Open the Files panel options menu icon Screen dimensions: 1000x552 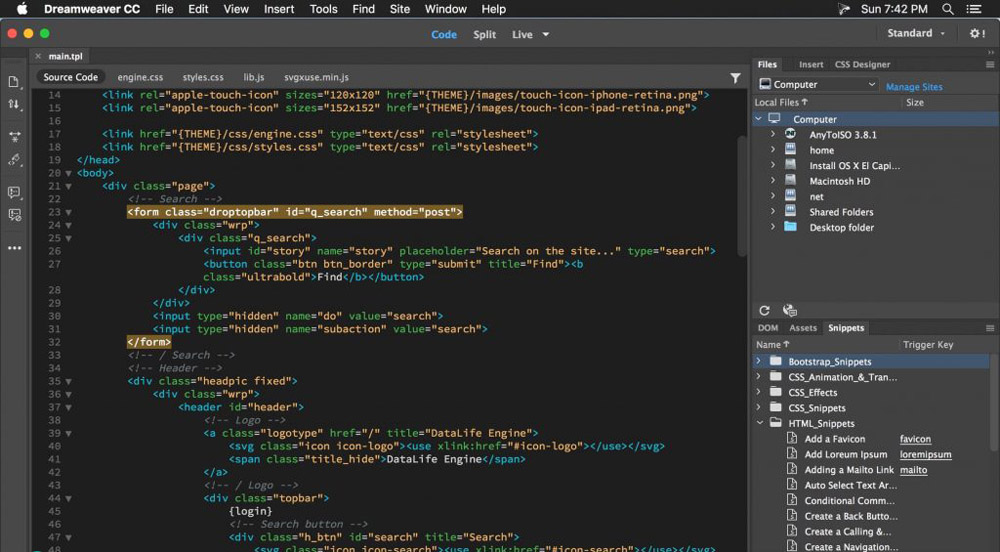990,64
